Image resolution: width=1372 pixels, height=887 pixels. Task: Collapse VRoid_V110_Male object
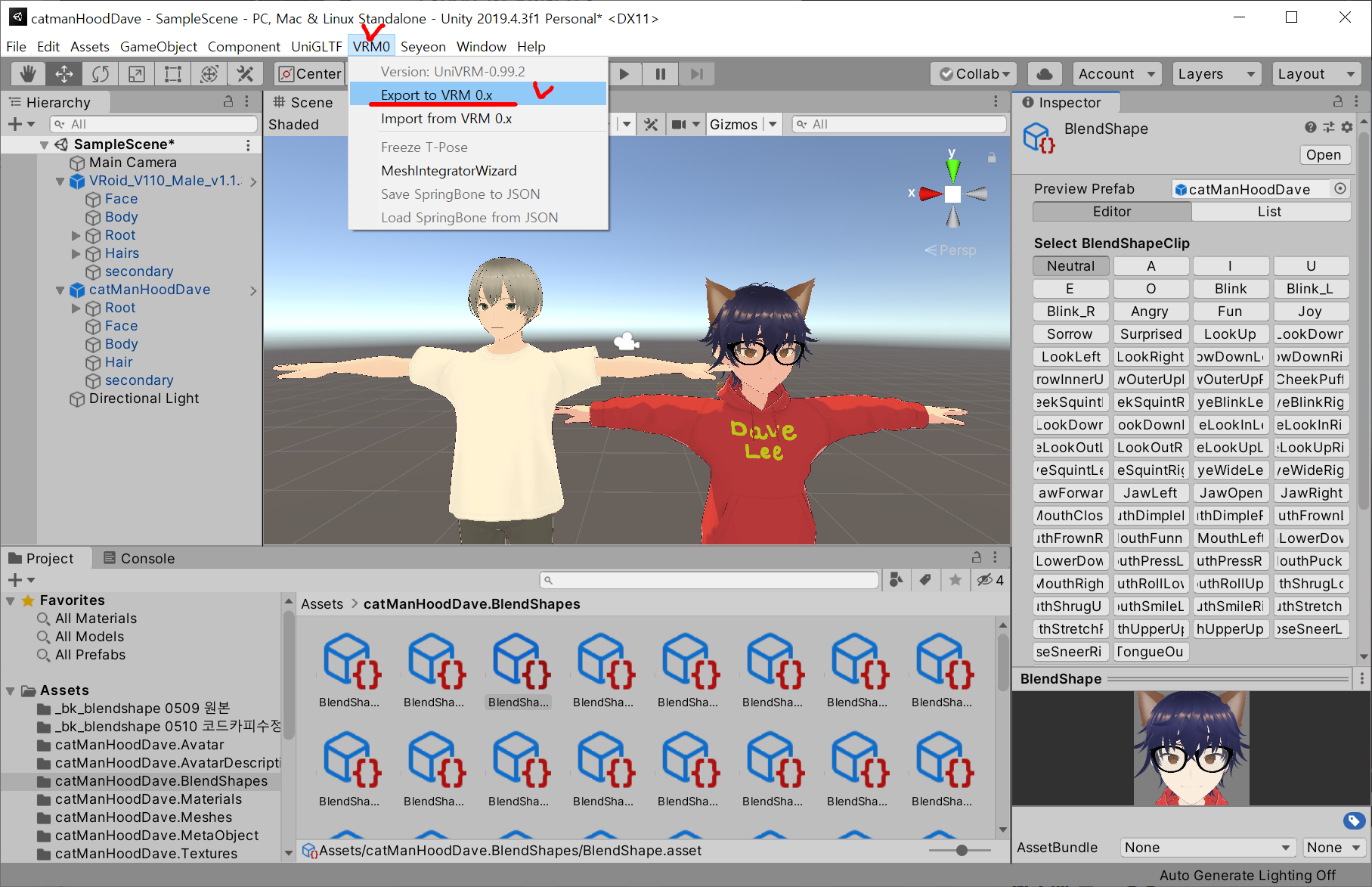point(60,181)
